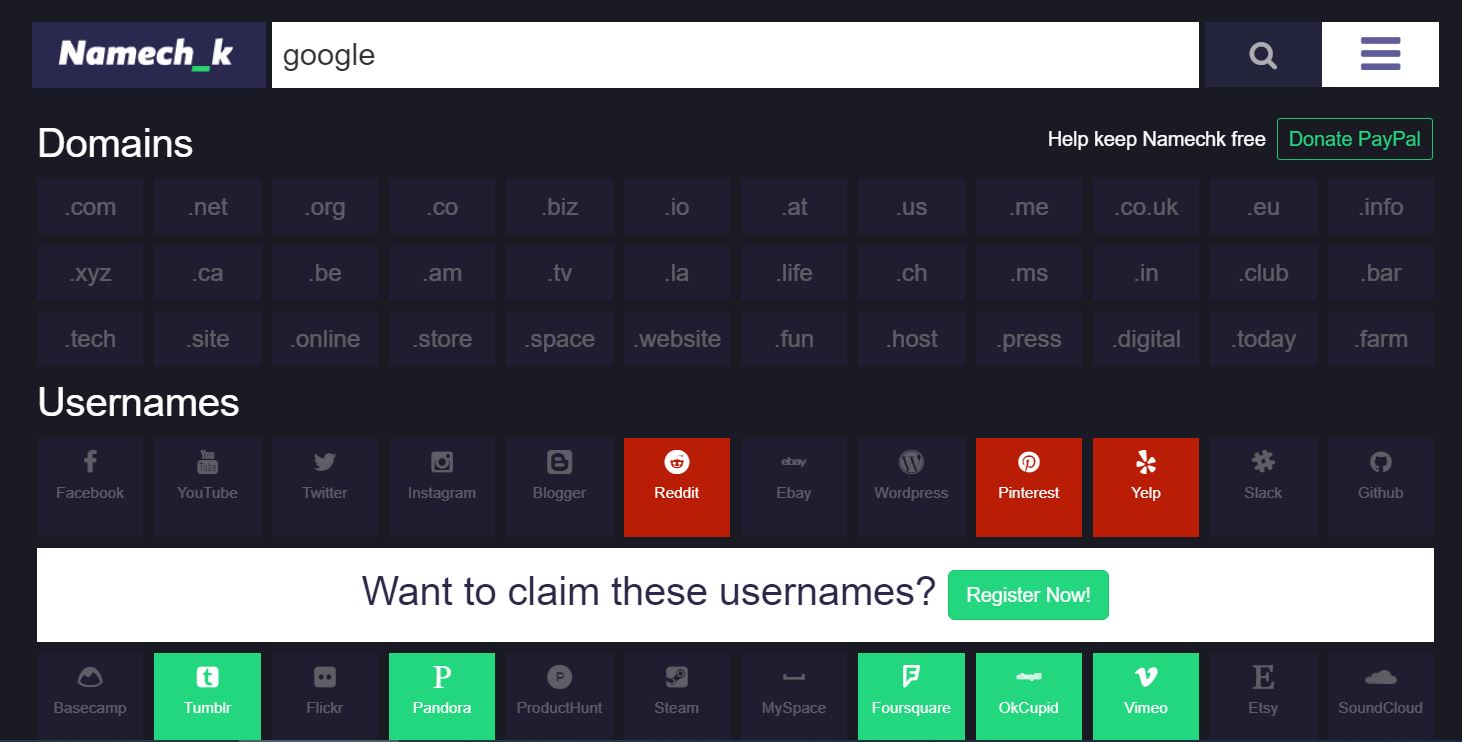Check the .site domain tile

point(207,339)
